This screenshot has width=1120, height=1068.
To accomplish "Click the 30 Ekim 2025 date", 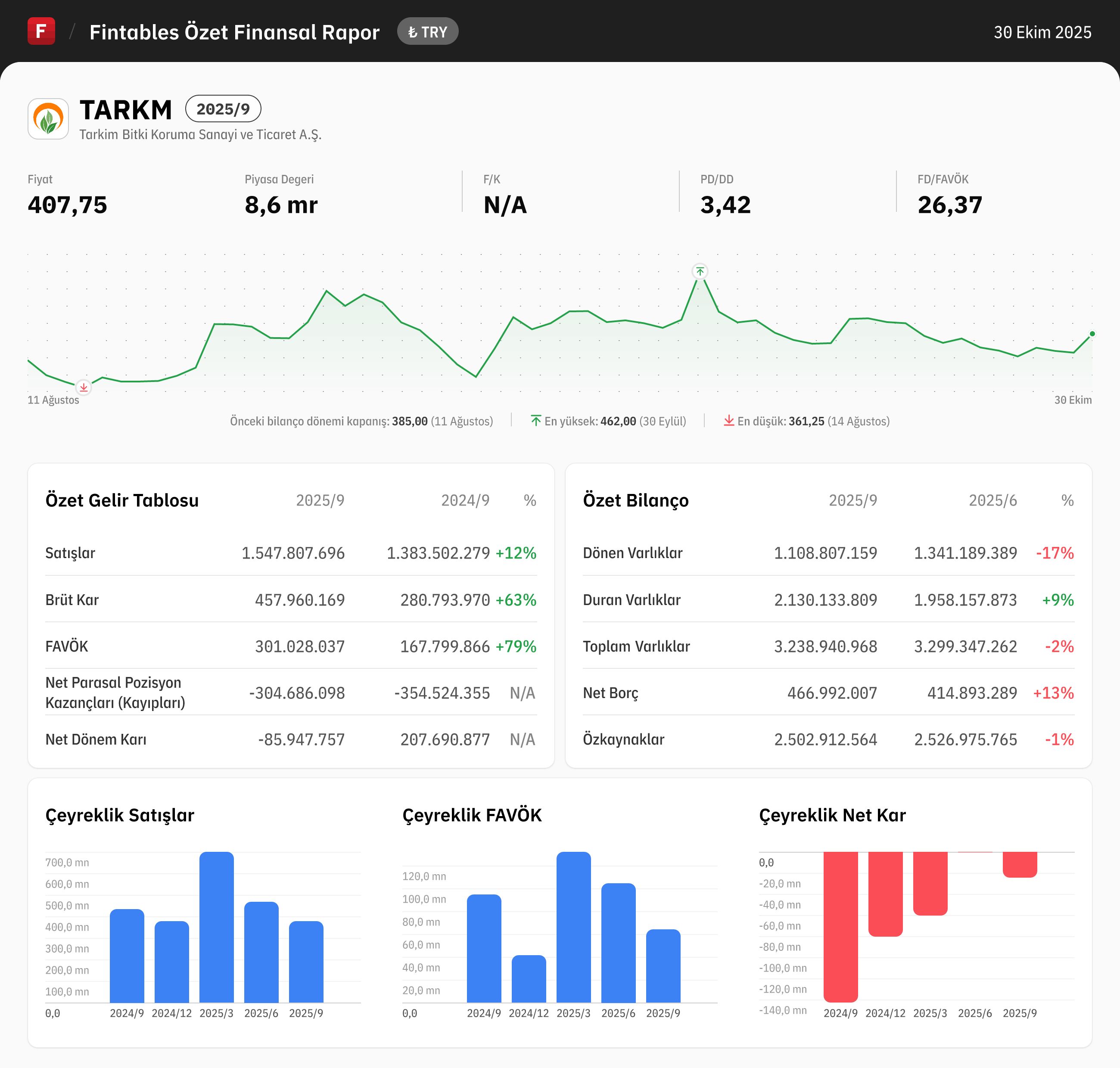I will point(1042,32).
